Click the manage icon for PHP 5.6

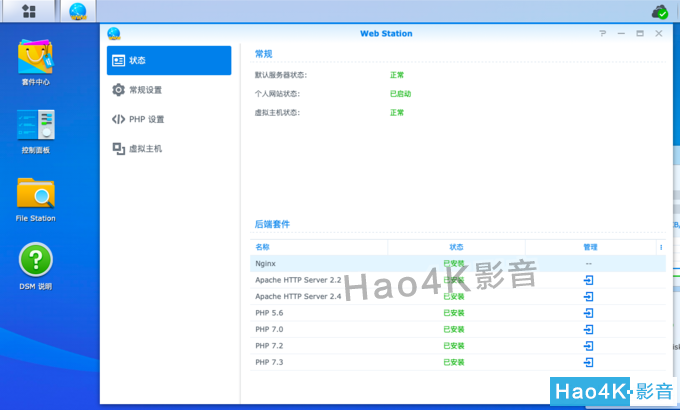pos(588,313)
